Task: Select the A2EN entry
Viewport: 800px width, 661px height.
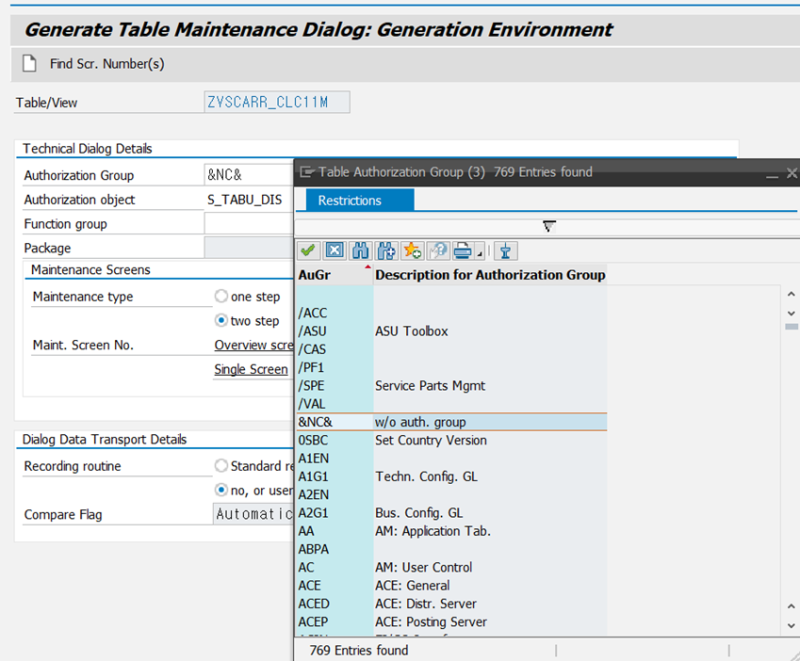Action: pyautogui.click(x=452, y=495)
